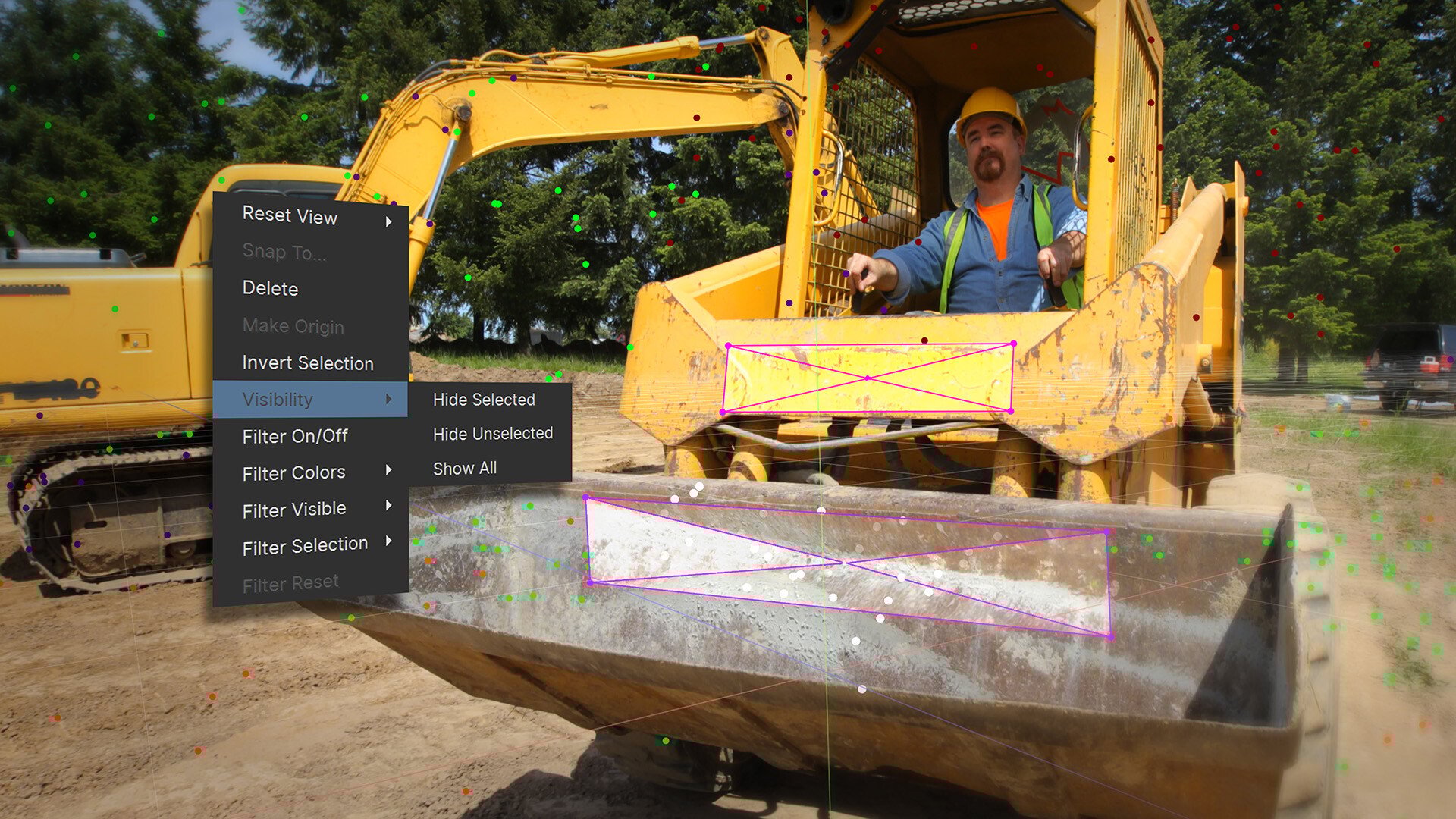1456x819 pixels.
Task: Expand the Filter Selection submenu
Action: 304,544
